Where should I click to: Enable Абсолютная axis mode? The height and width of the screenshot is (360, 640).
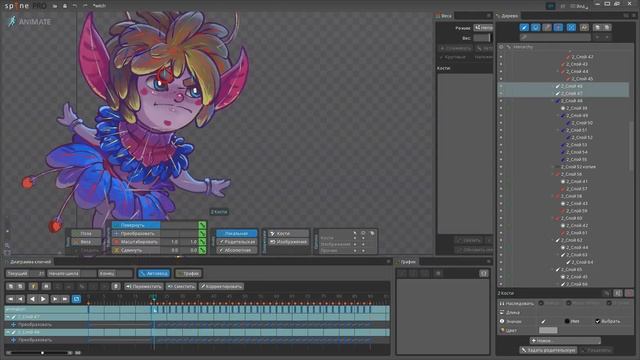click(236, 250)
